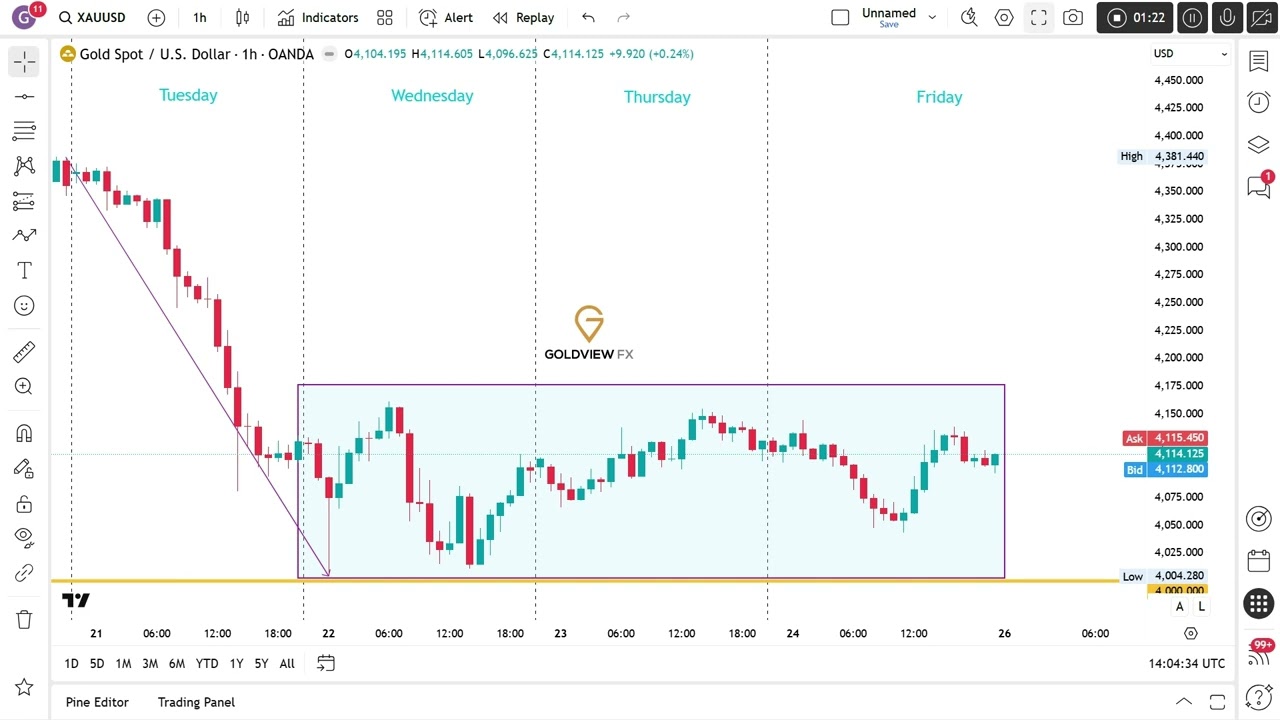Toggle stay in drawing mode

[24, 468]
